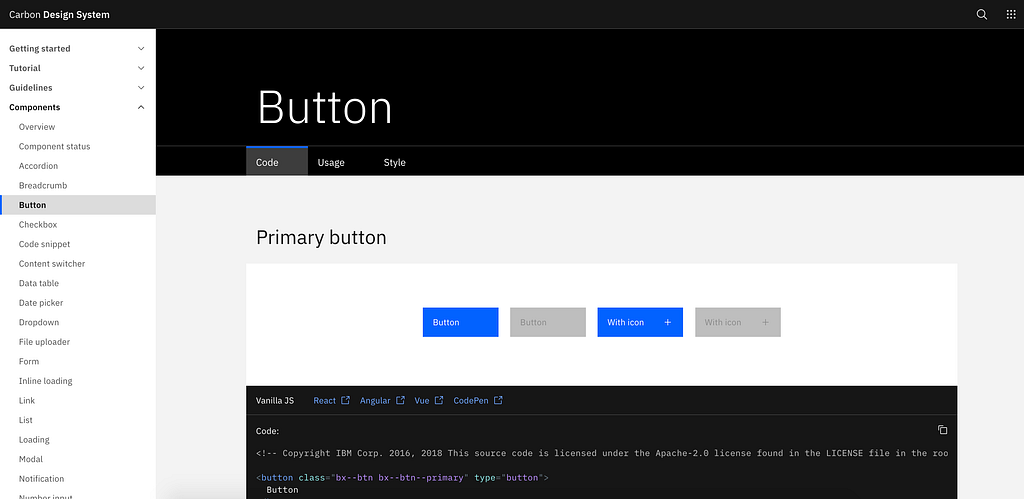The height and width of the screenshot is (499, 1024).
Task: Collapse the Components section
Action: (141, 107)
